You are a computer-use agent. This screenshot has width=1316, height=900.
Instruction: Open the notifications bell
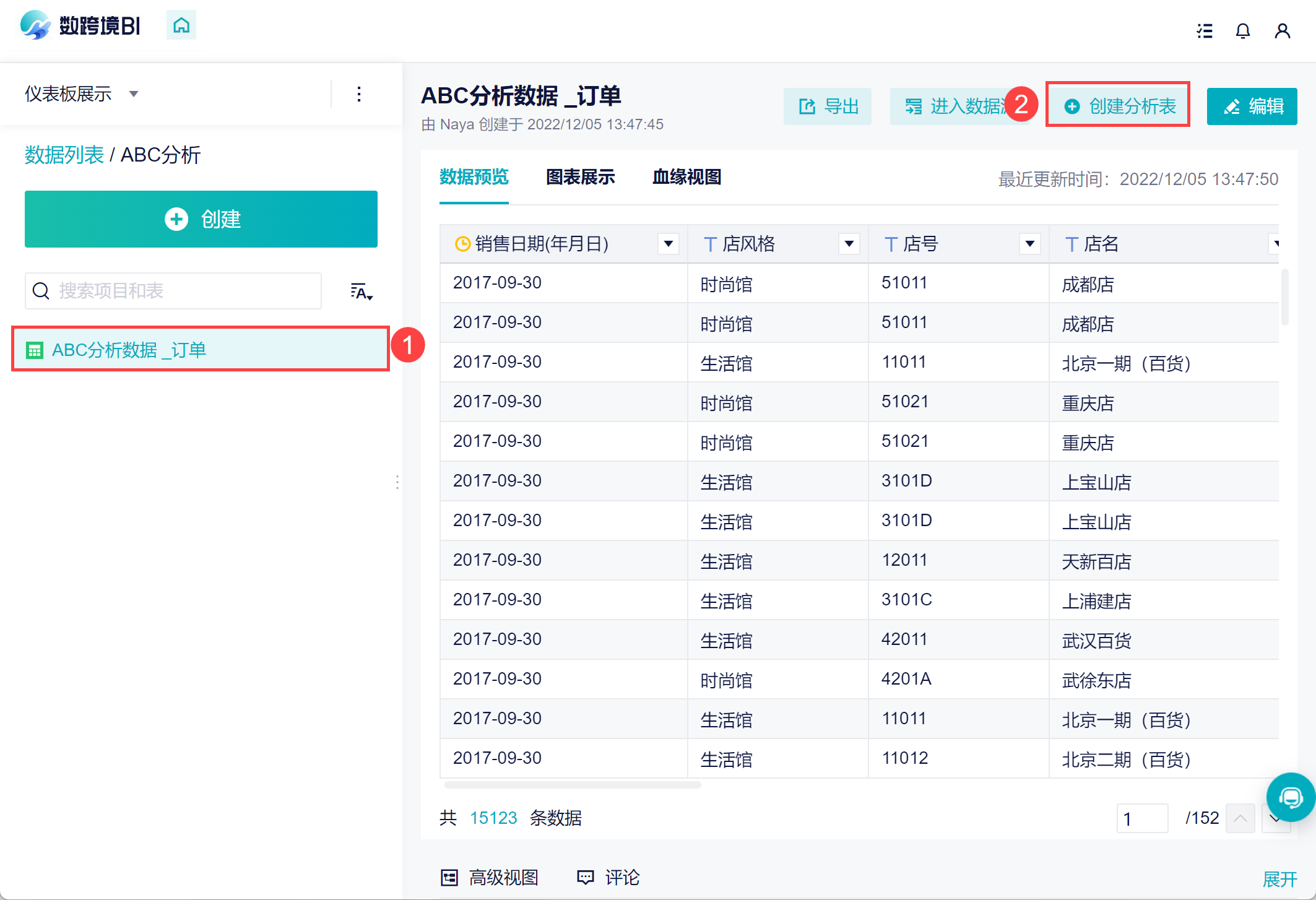click(1242, 31)
